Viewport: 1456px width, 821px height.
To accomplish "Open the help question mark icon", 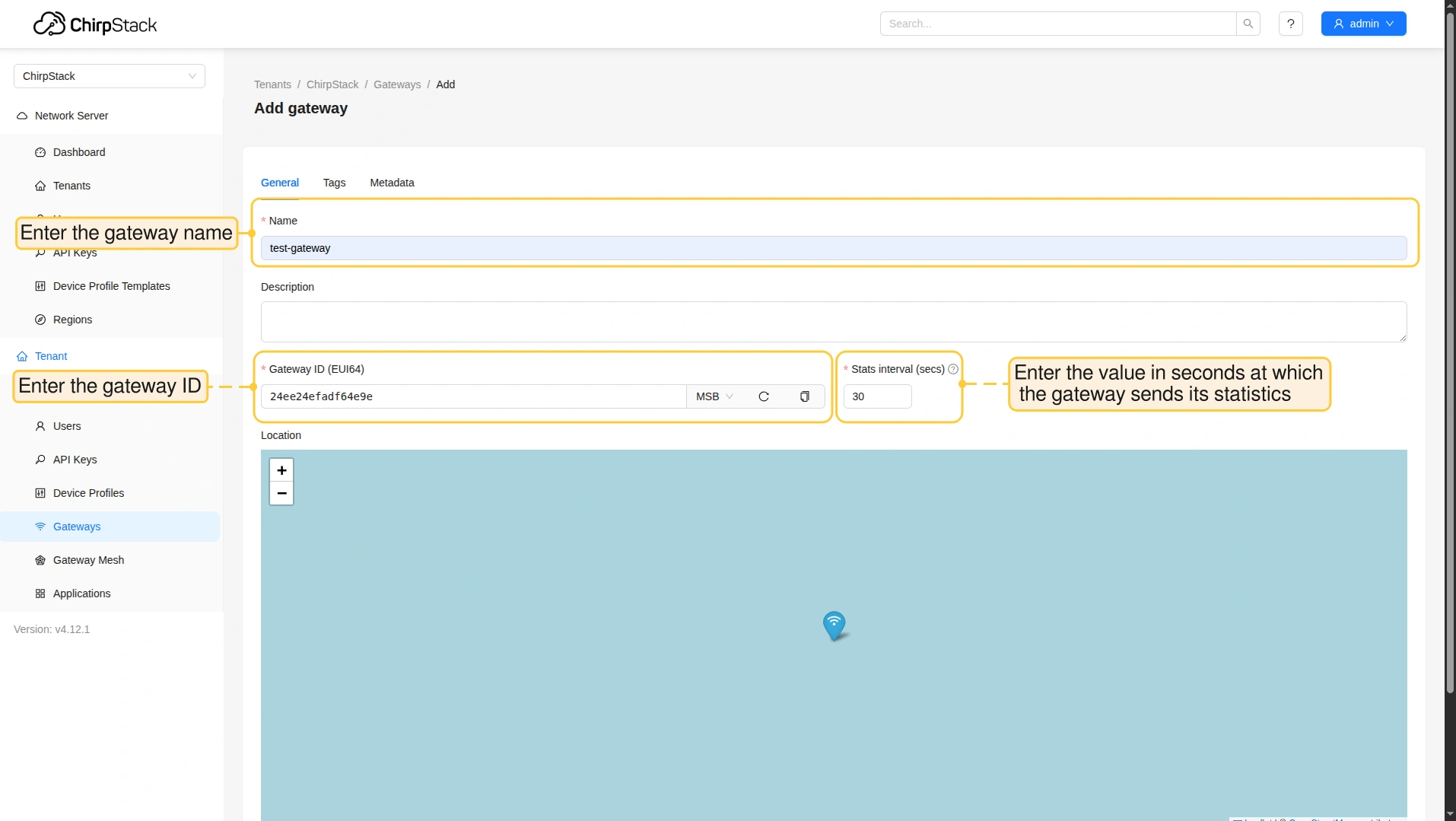I will [x=1290, y=24].
